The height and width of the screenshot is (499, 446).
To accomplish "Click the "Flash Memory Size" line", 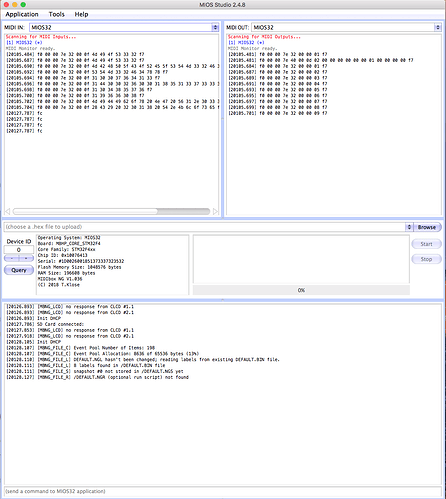I will pos(79,267).
